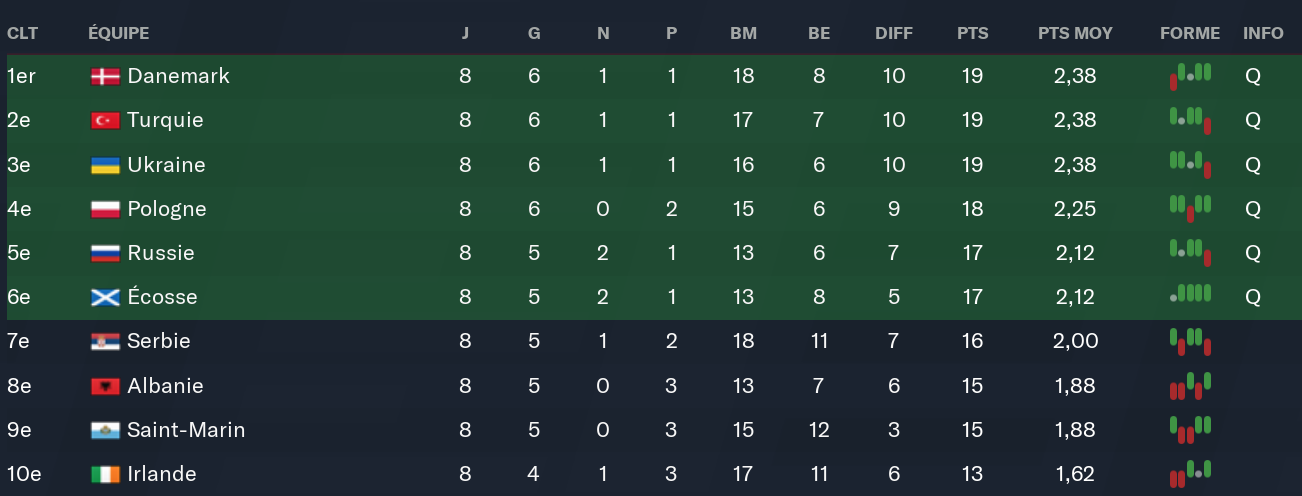The height and width of the screenshot is (496, 1302).
Task: Click the Irlande flag icon
Action: pos(105,474)
